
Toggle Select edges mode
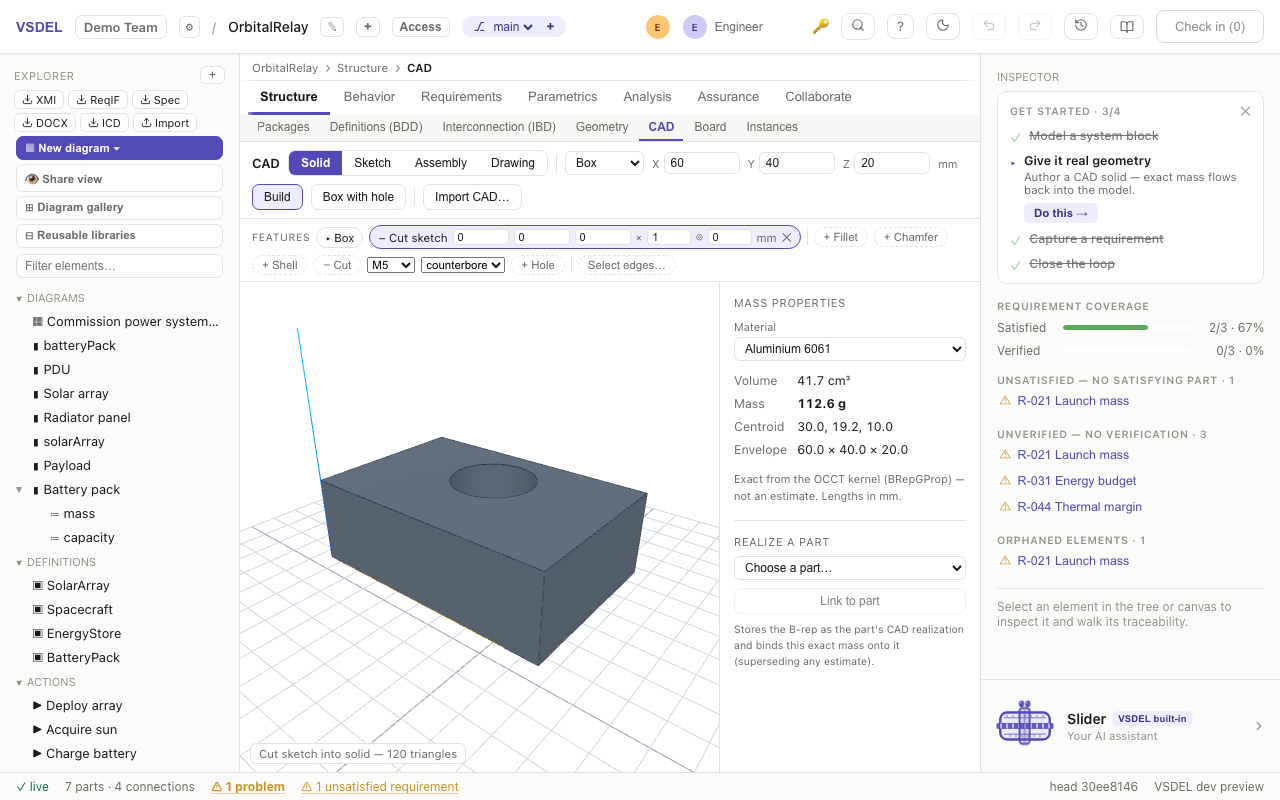pyautogui.click(x=626, y=265)
